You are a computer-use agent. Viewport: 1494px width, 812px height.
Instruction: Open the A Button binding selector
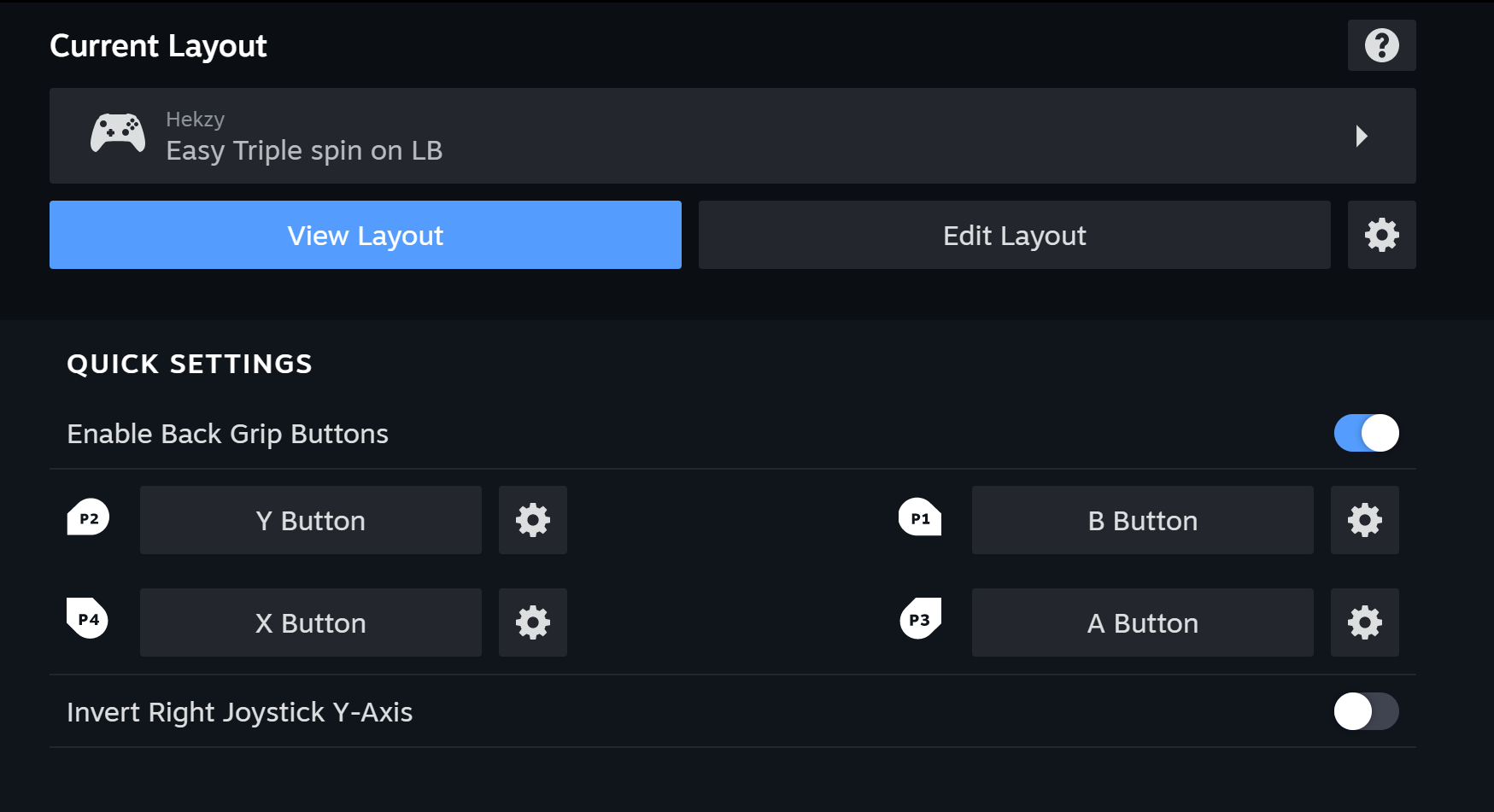(1142, 622)
